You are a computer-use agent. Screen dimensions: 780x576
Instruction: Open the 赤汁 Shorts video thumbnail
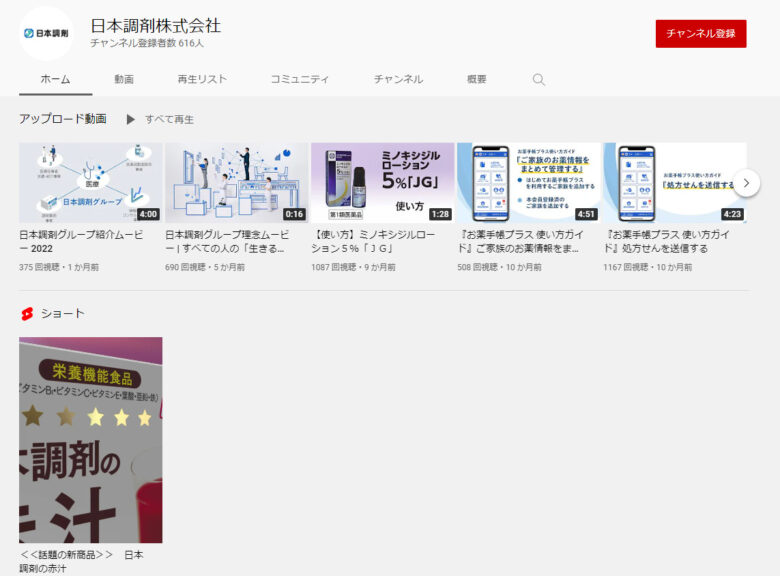click(x=91, y=440)
